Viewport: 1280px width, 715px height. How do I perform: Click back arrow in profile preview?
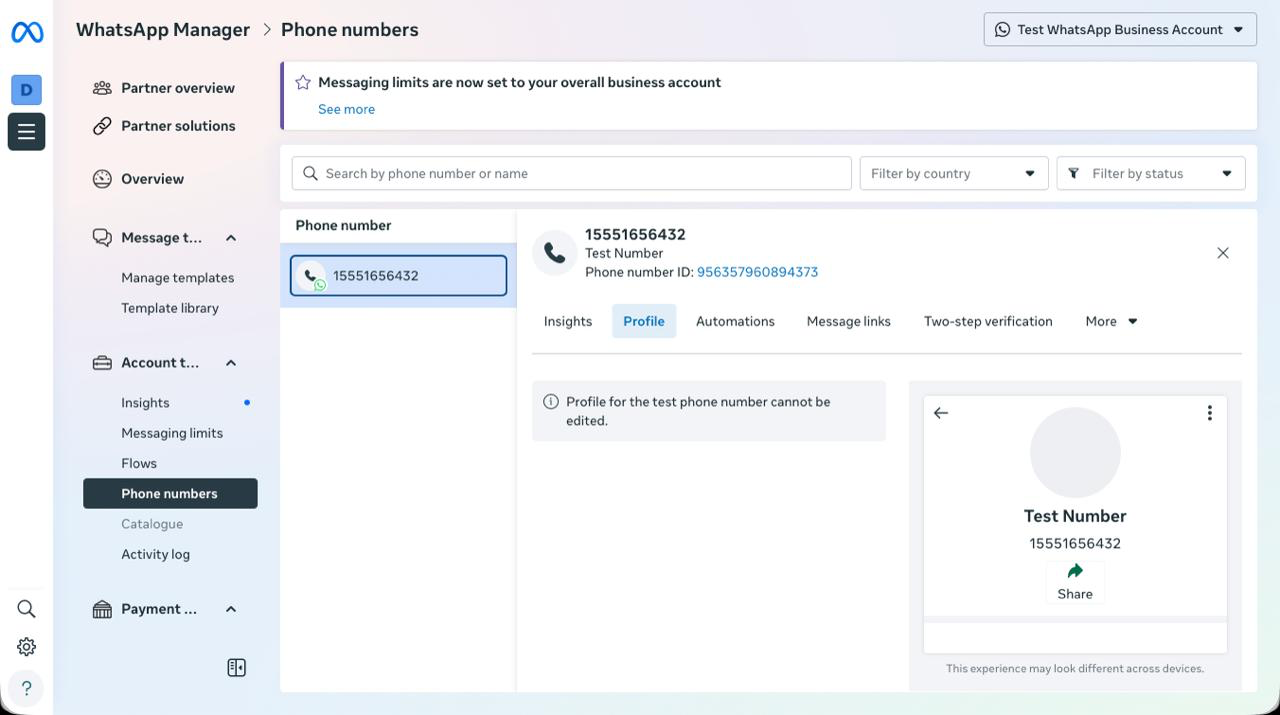[941, 413]
